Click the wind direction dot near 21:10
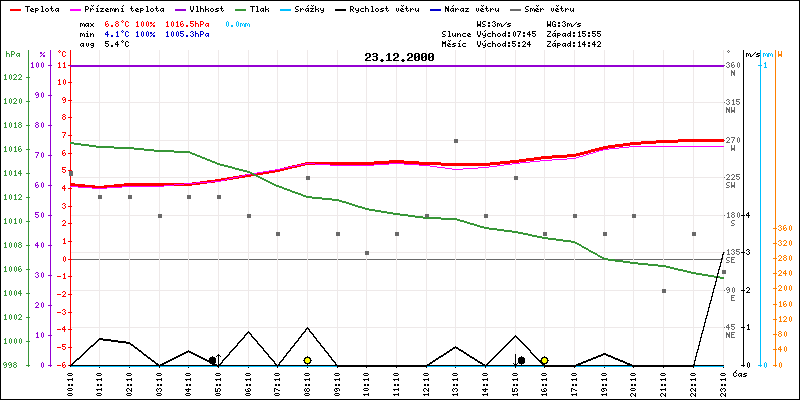This screenshot has width=800, height=400. tap(663, 291)
